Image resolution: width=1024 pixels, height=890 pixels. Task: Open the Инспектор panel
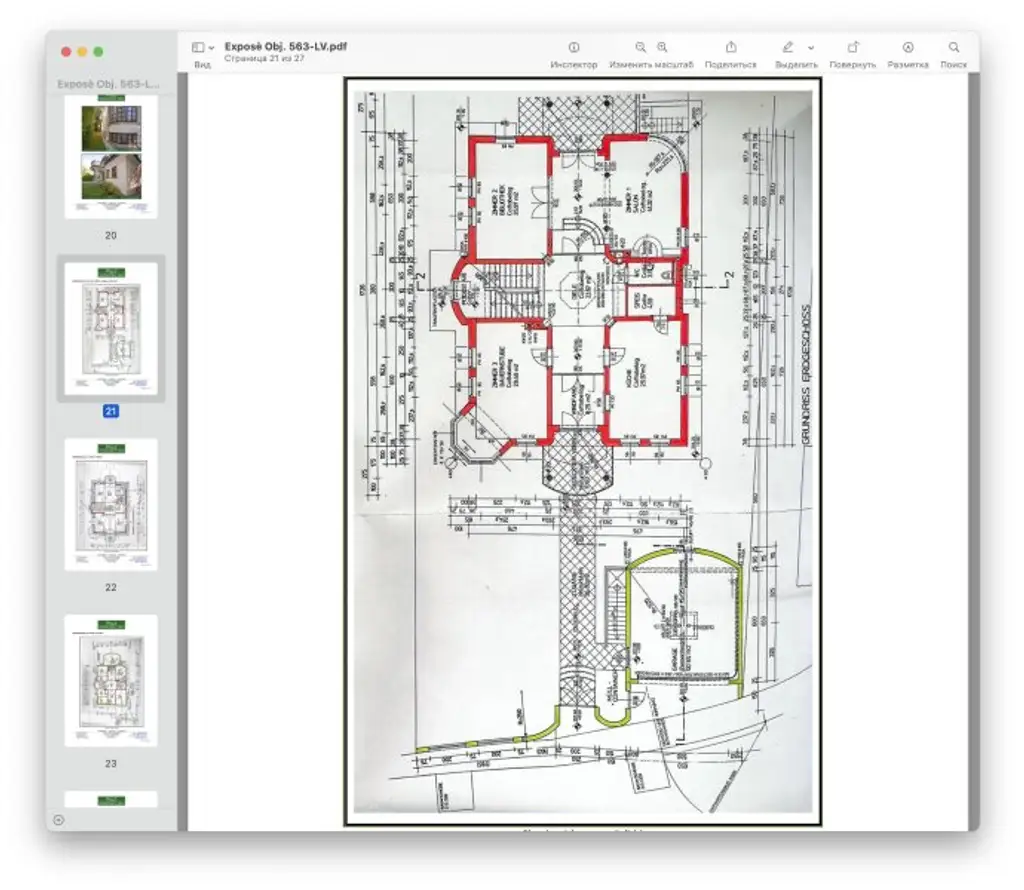point(572,46)
